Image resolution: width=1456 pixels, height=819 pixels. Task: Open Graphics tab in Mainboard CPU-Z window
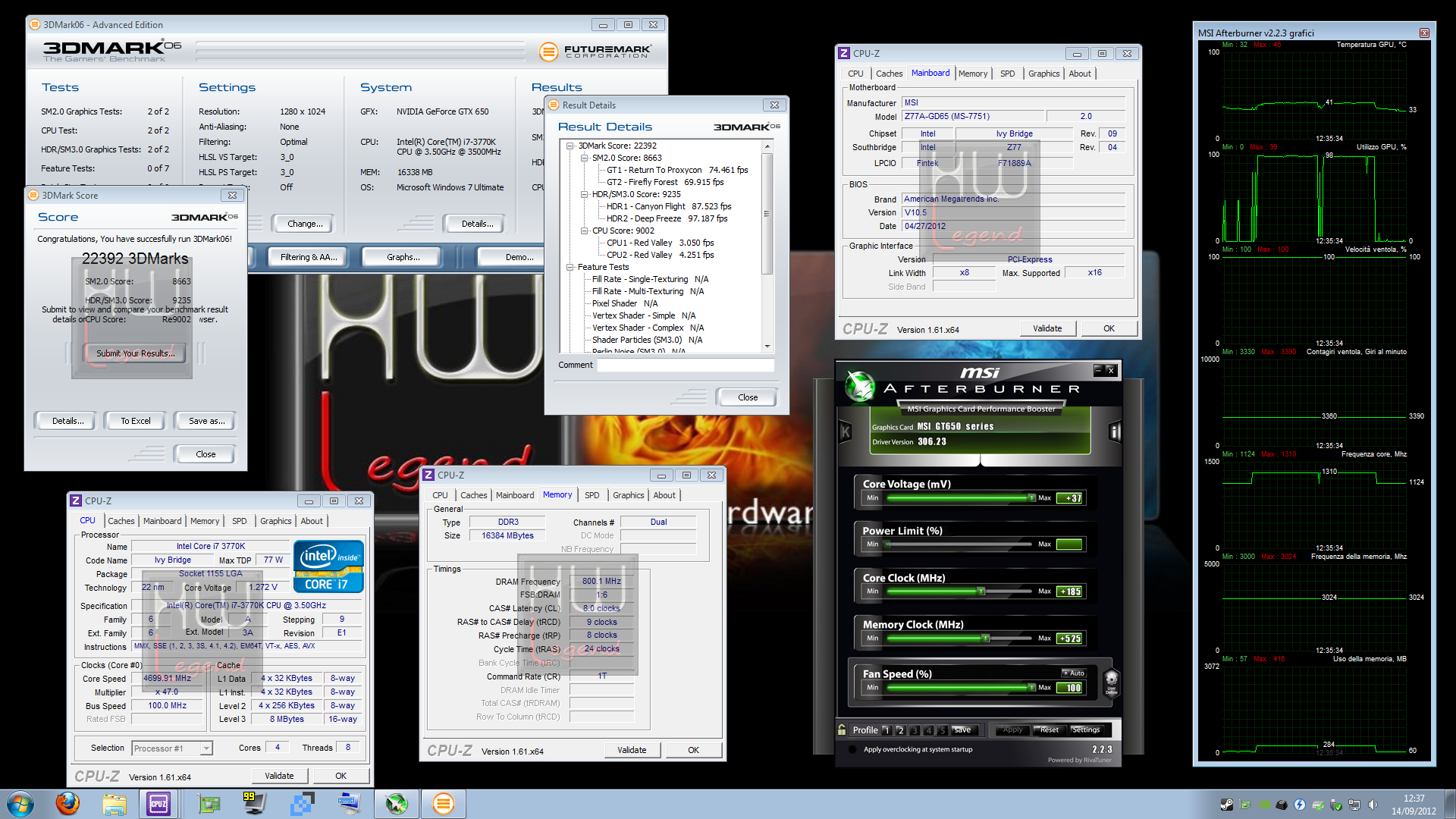point(1043,74)
